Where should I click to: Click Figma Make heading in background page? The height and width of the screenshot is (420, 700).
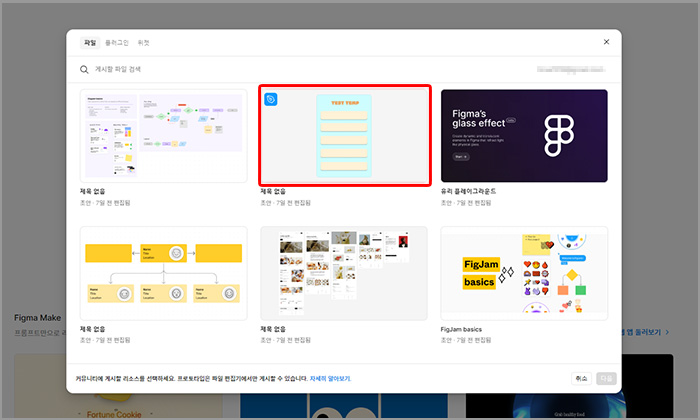[38, 318]
